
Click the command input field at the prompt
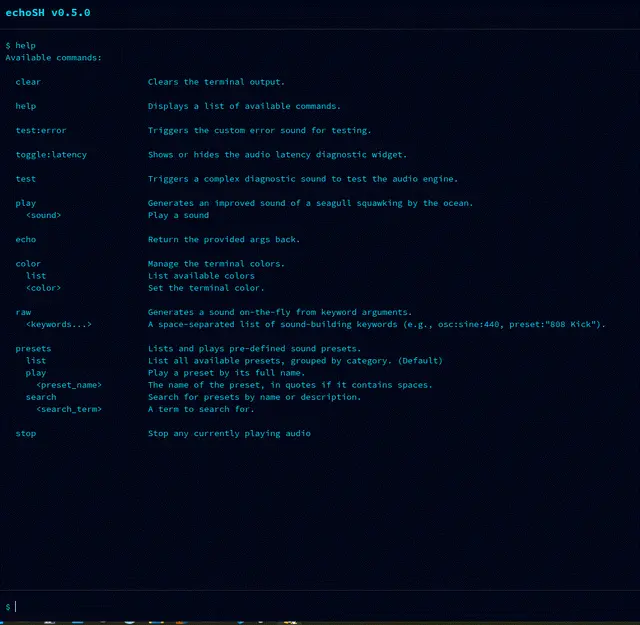[x=320, y=606]
